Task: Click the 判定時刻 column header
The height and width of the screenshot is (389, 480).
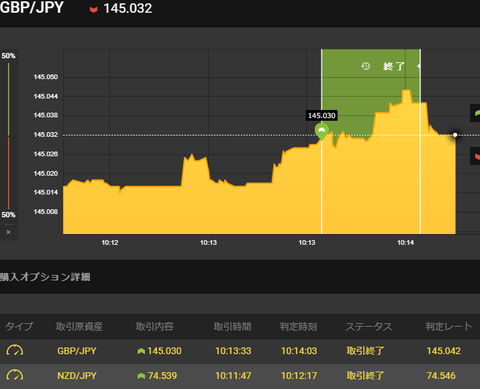Action: point(298,326)
